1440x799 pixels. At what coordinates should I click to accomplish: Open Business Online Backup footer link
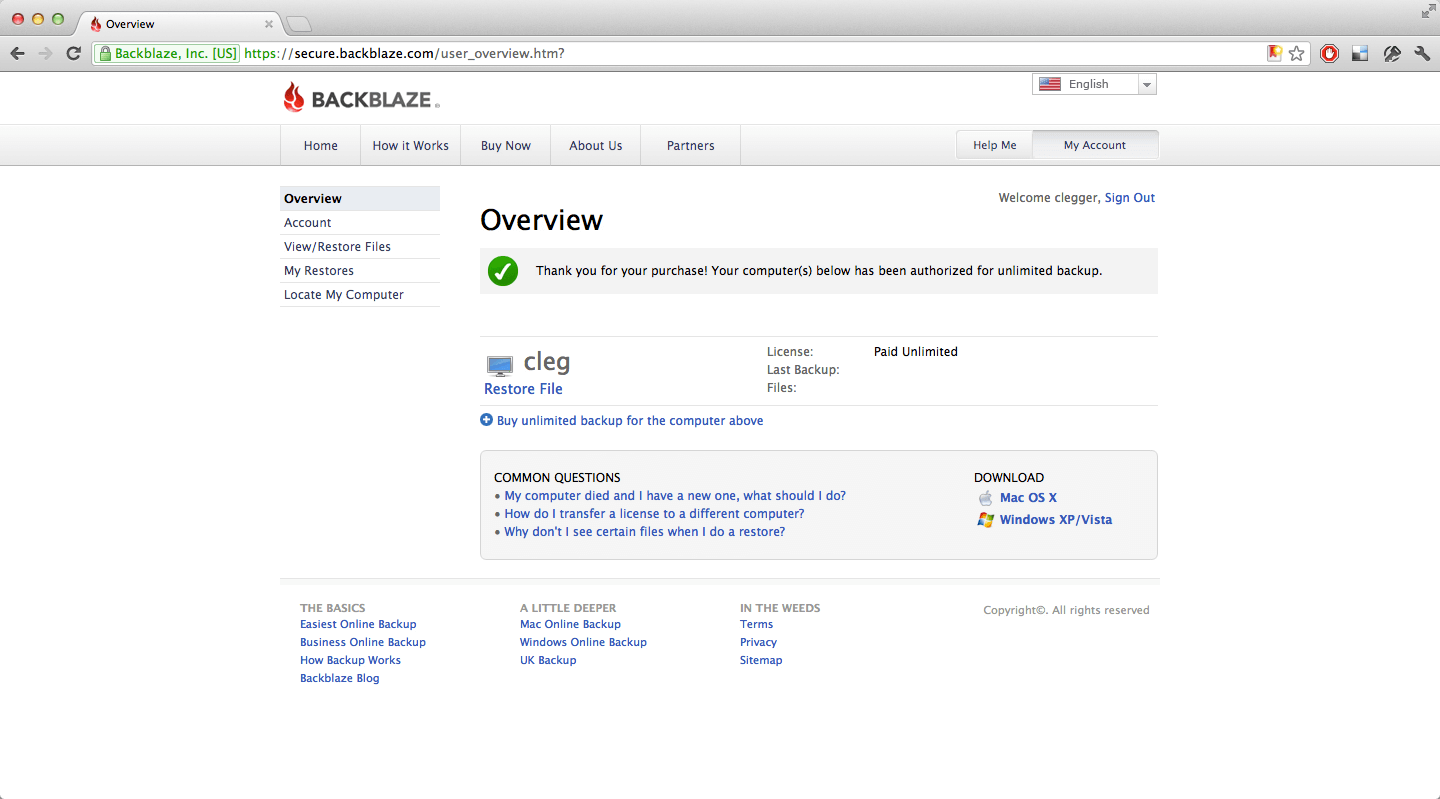[x=363, y=642]
